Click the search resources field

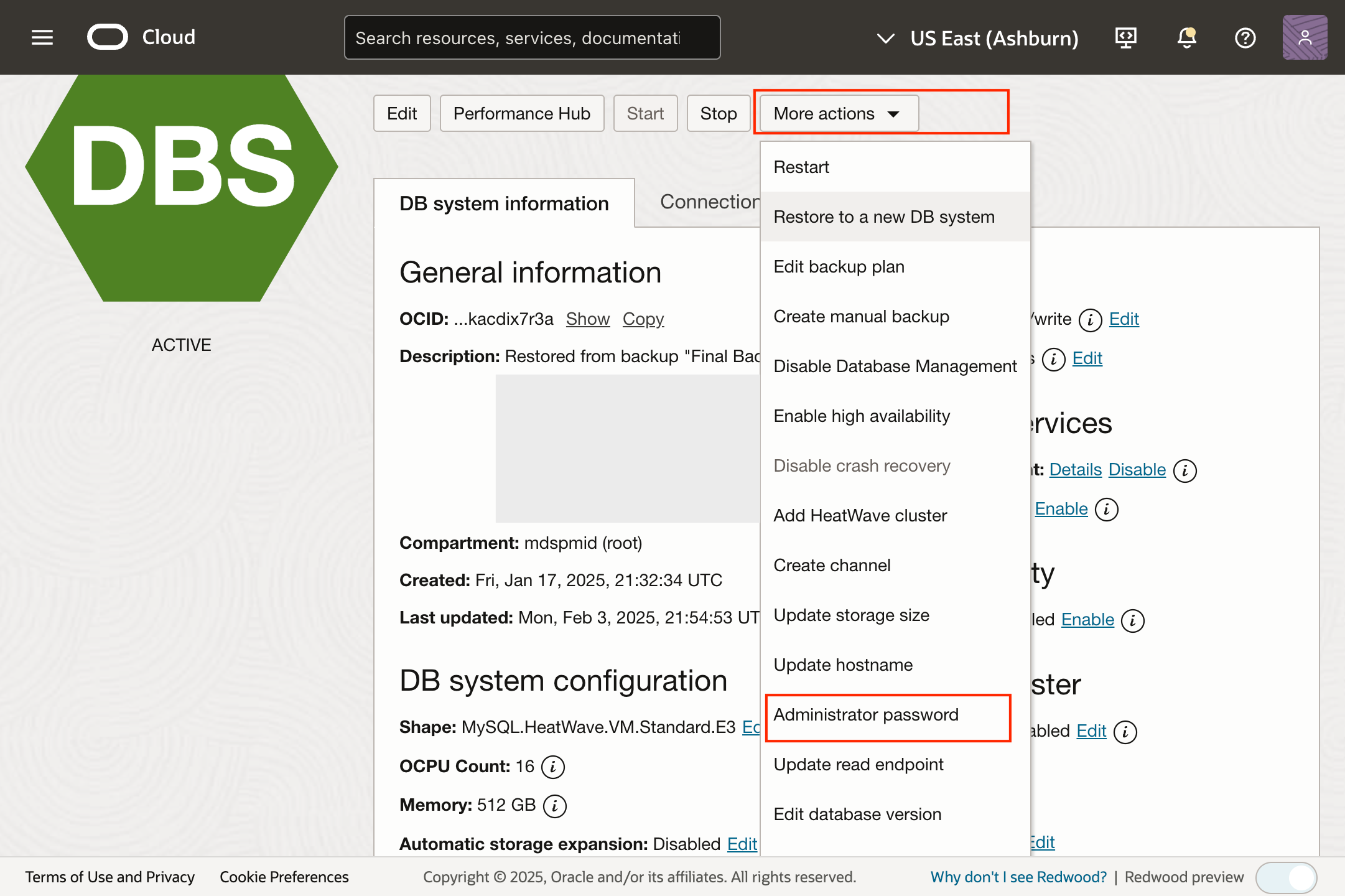[x=532, y=37]
